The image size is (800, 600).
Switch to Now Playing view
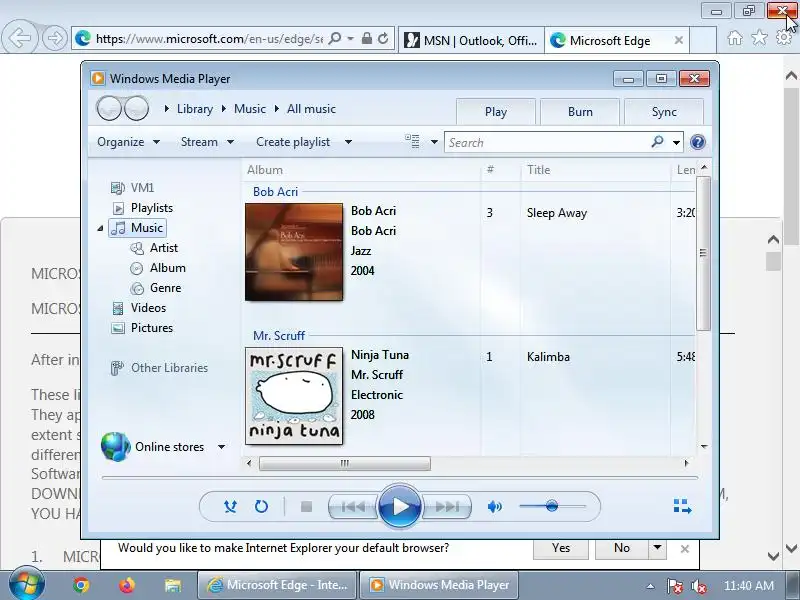tap(682, 506)
